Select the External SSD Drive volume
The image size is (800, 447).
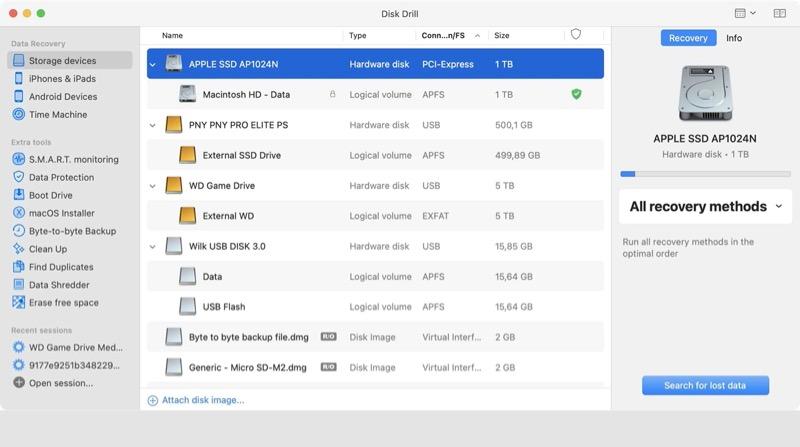coord(376,155)
